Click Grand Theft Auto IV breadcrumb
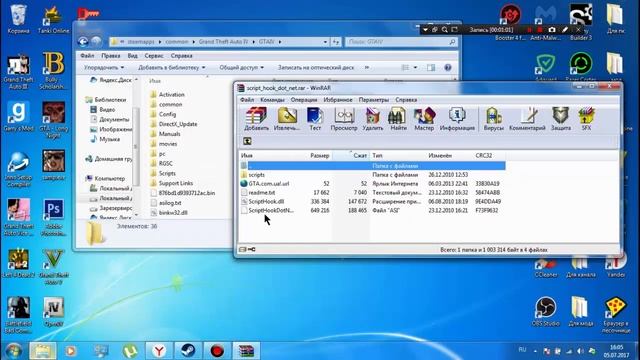Viewport: 640px width, 360px height. coord(223,42)
